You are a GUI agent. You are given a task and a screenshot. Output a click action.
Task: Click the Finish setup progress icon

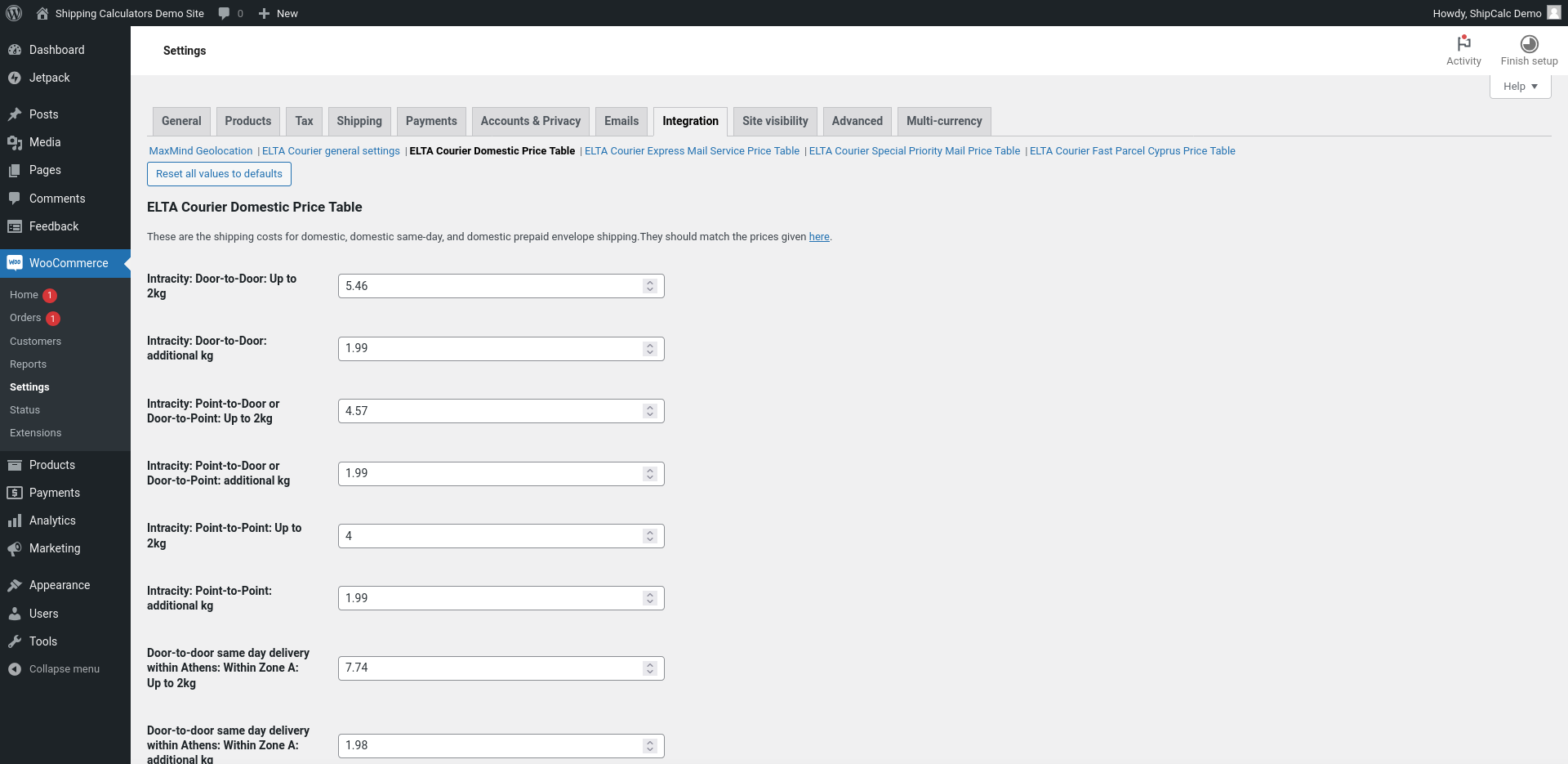pos(1529,43)
